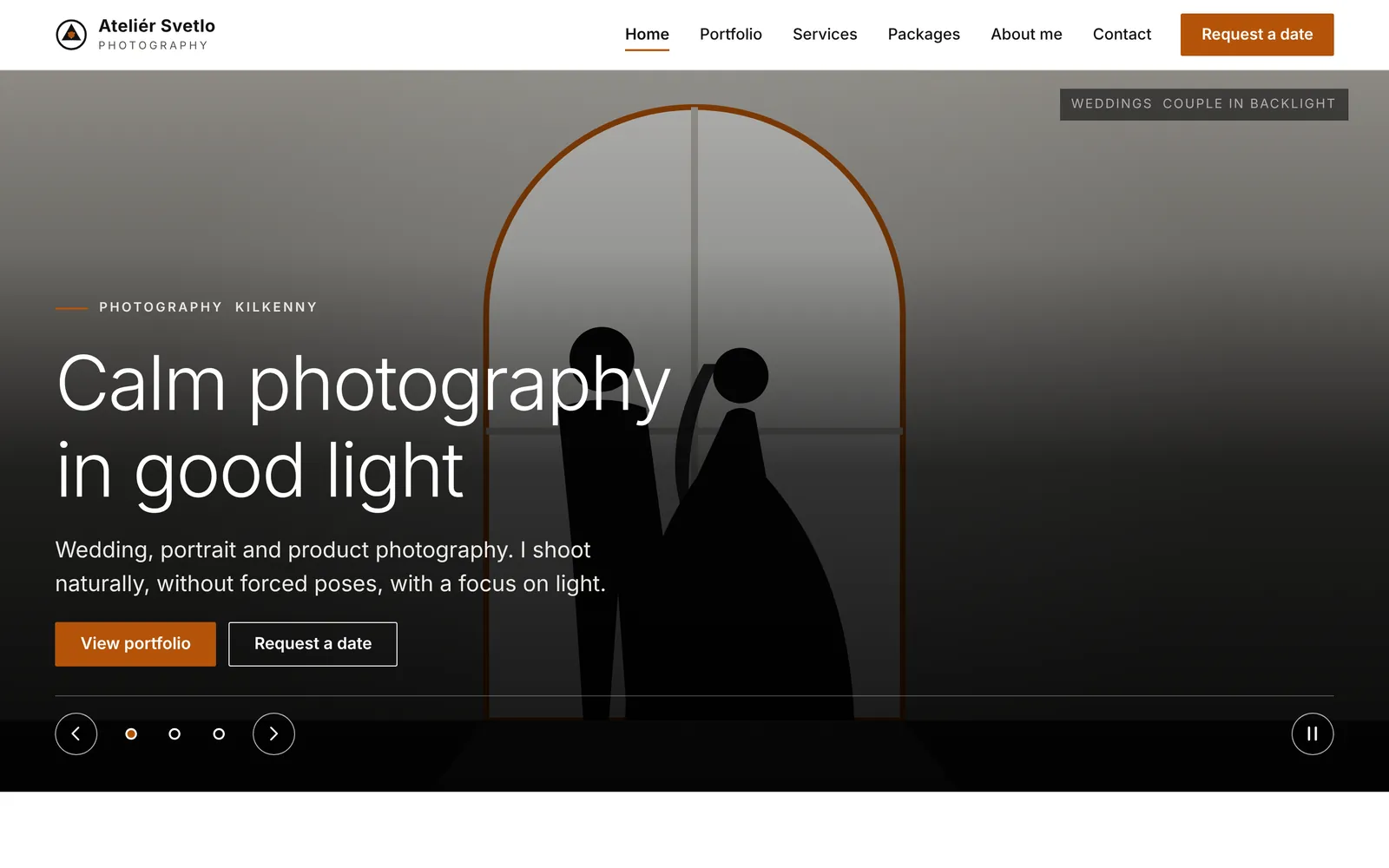Click the Weddings Couple in Backlight caption

[x=1203, y=104]
